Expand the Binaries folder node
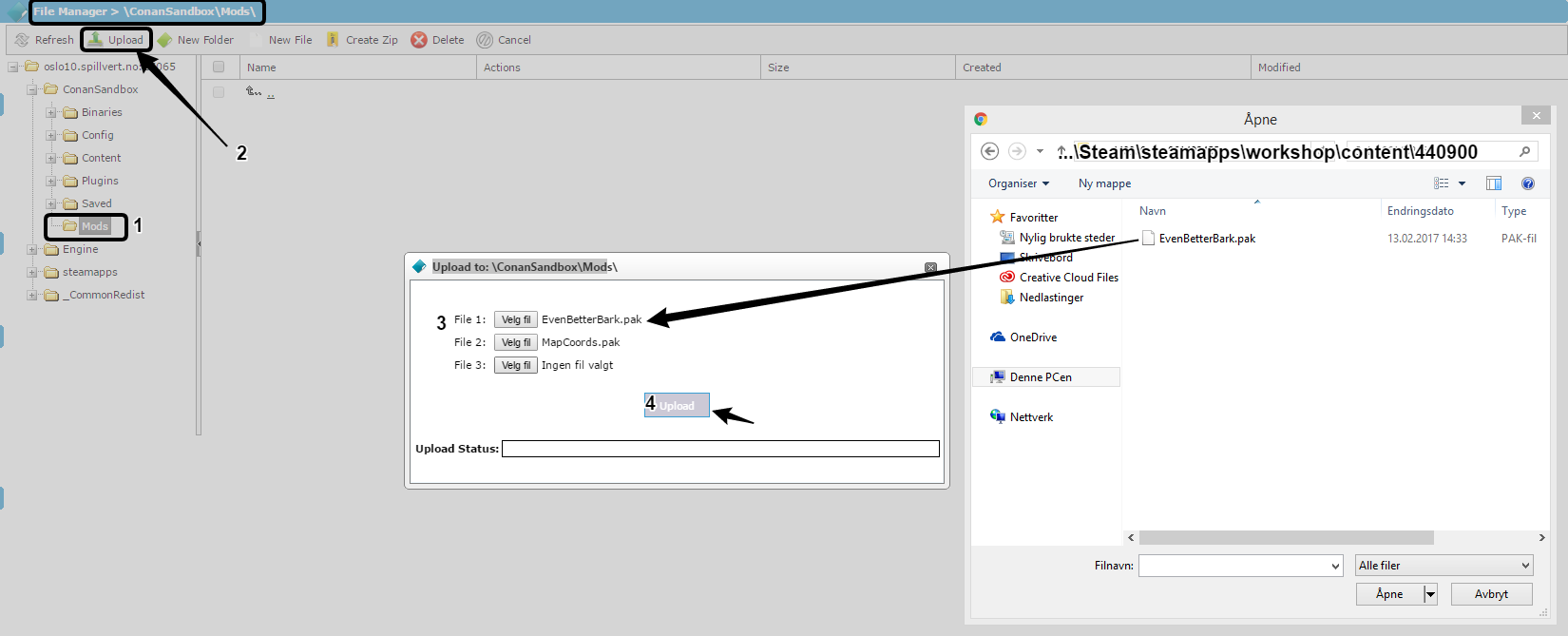The image size is (1568, 636). [51, 112]
